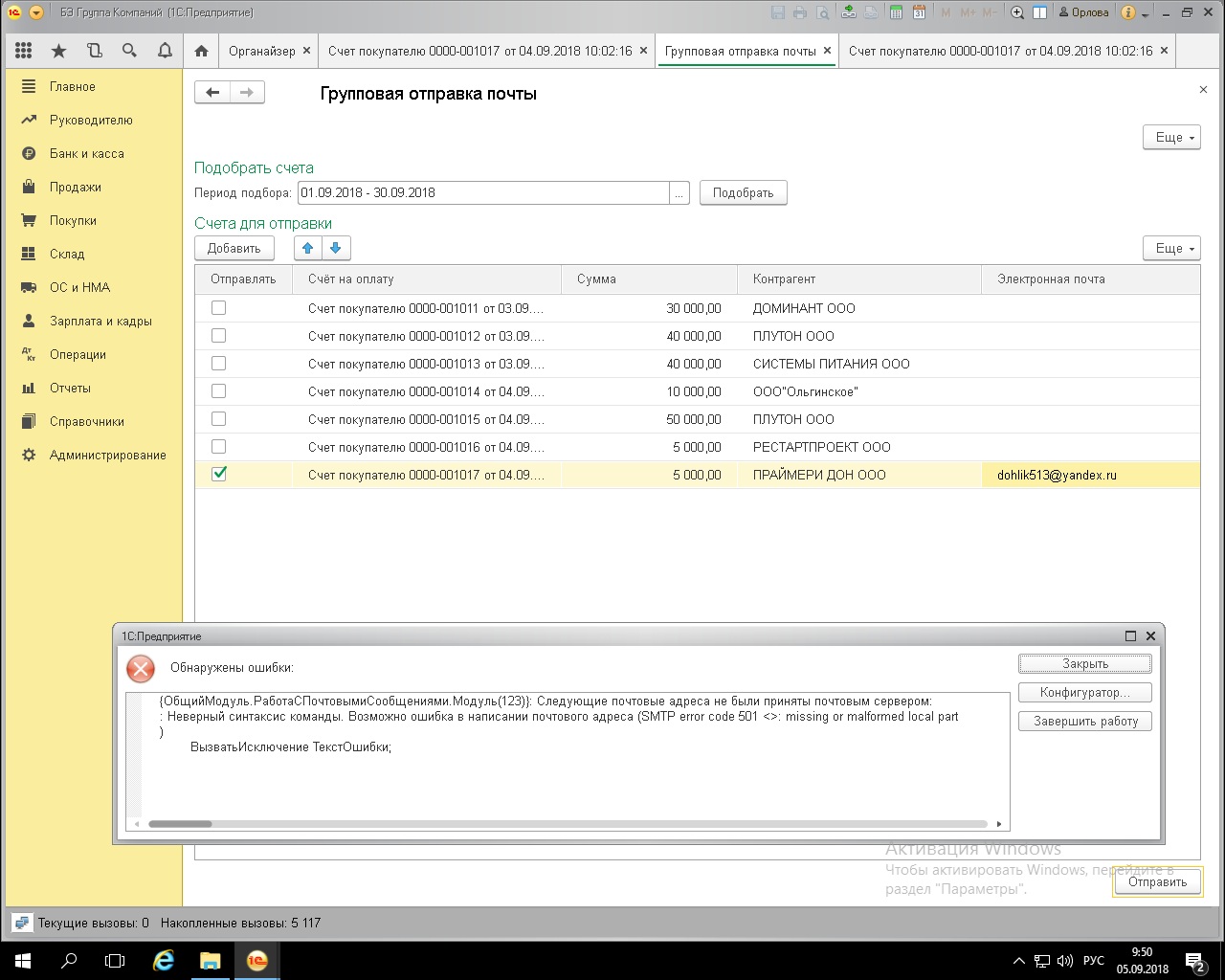Click the Отправить button
The height and width of the screenshot is (980, 1225).
click(x=1157, y=882)
